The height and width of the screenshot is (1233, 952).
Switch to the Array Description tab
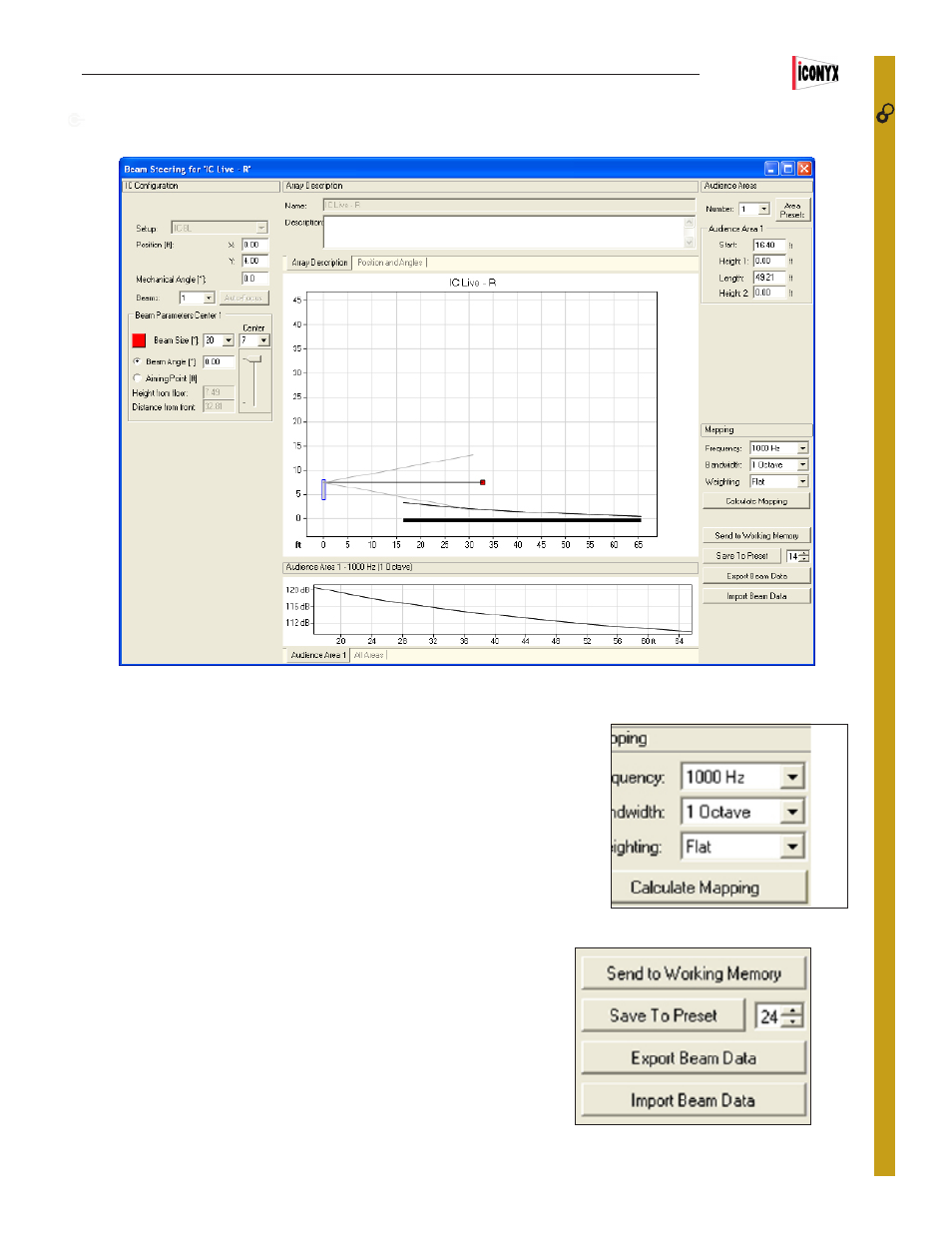tap(319, 263)
